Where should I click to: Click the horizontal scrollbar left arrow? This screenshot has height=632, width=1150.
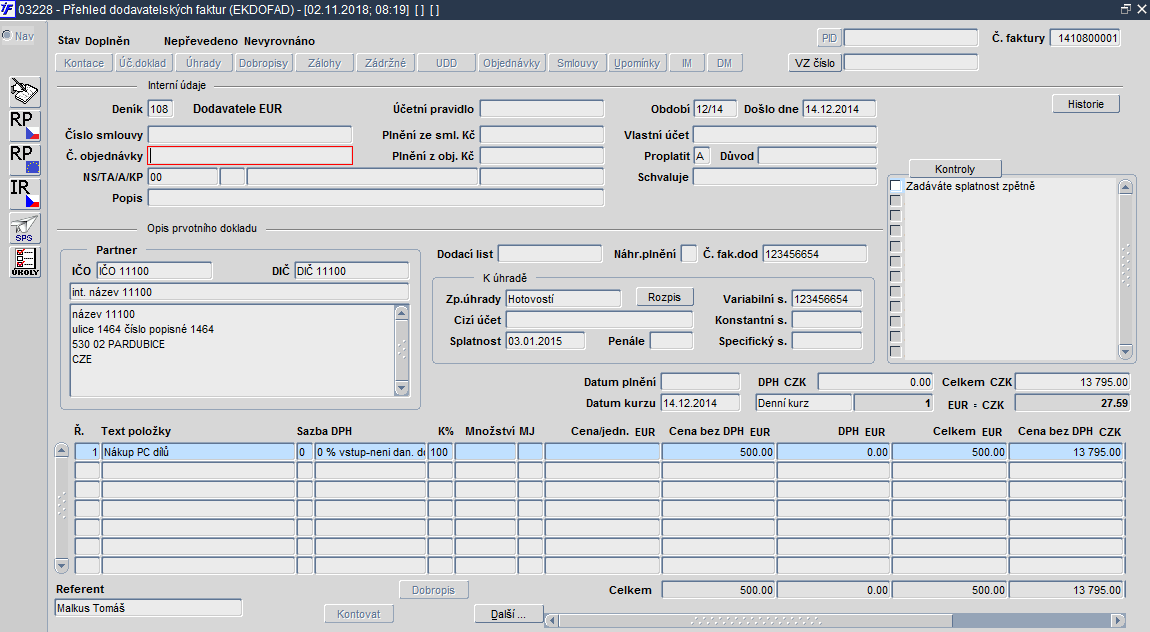(552, 620)
